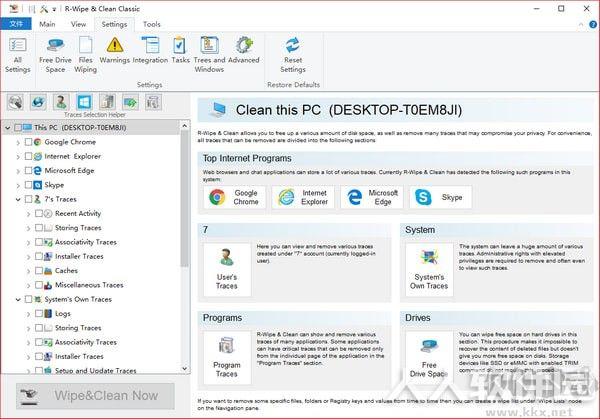Check the 7's Traces checkbox
This screenshot has height=419, width=600.
click(x=28, y=199)
